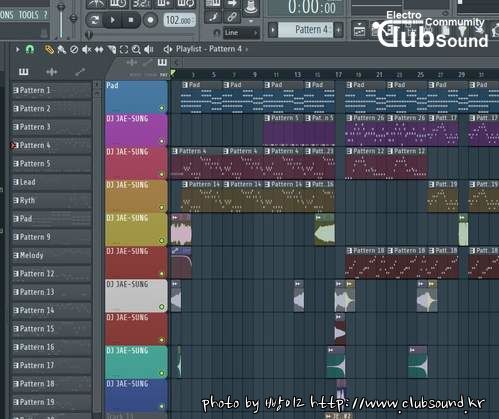Mute the olive-yellow DJ JAE-SUNG track

point(162,240)
